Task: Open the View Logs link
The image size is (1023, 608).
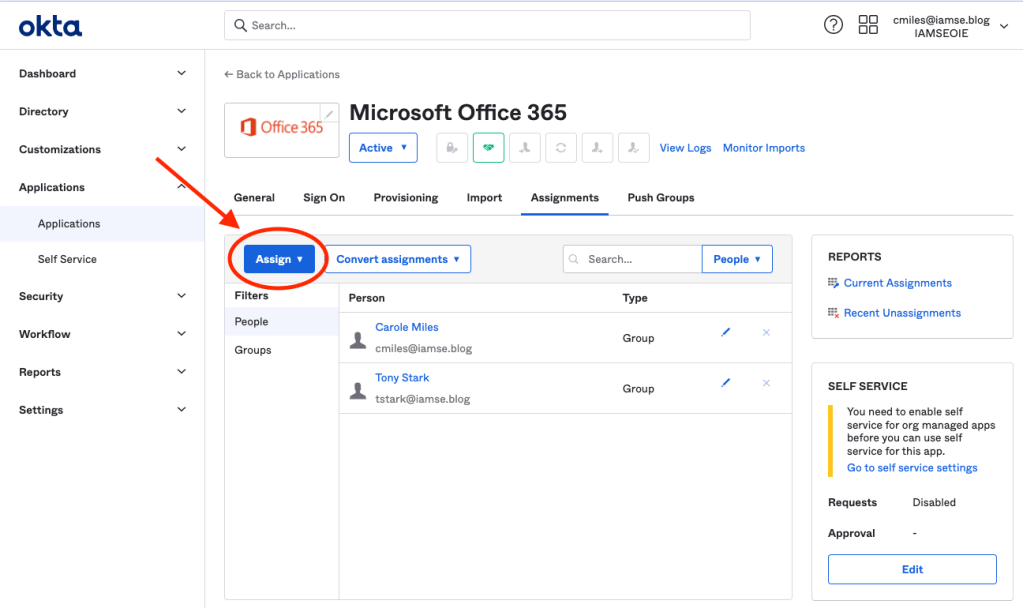Action: pos(685,148)
